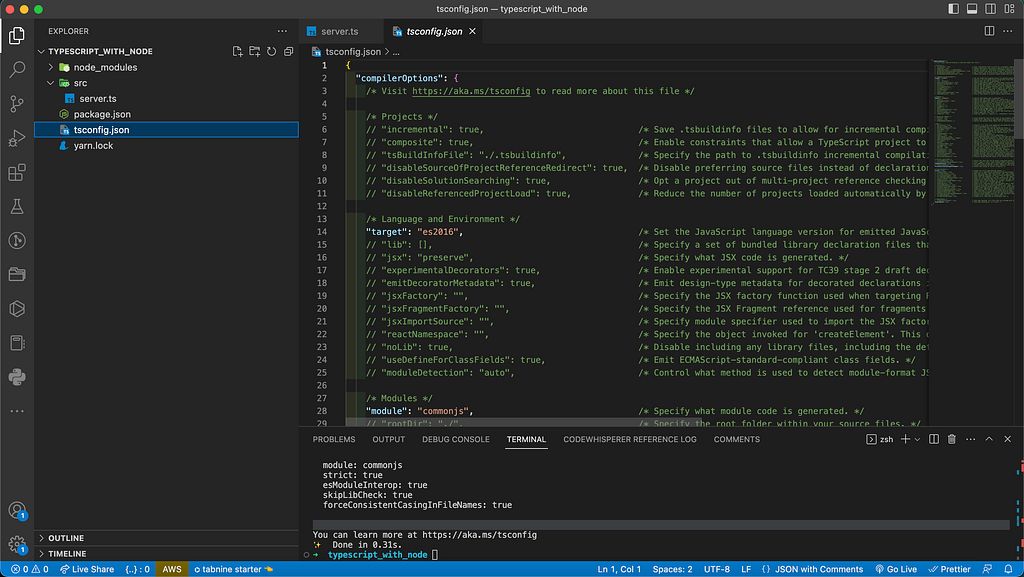Open notifications bell in status bar
Screen dimensions: 1024x577
click(1008, 569)
